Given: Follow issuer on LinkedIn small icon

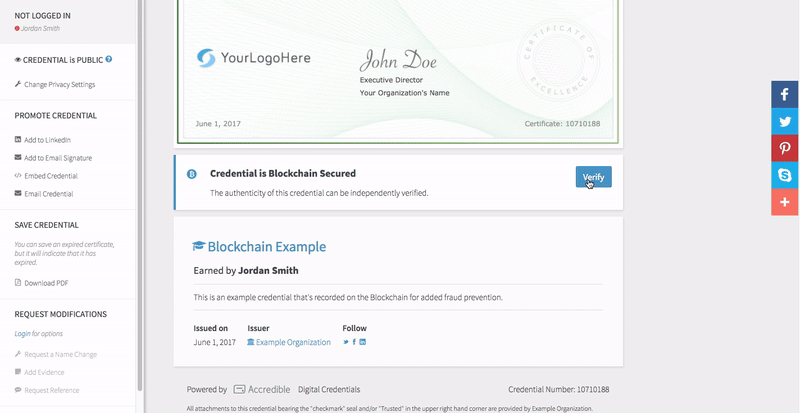Looking at the screenshot, I should pos(362,342).
